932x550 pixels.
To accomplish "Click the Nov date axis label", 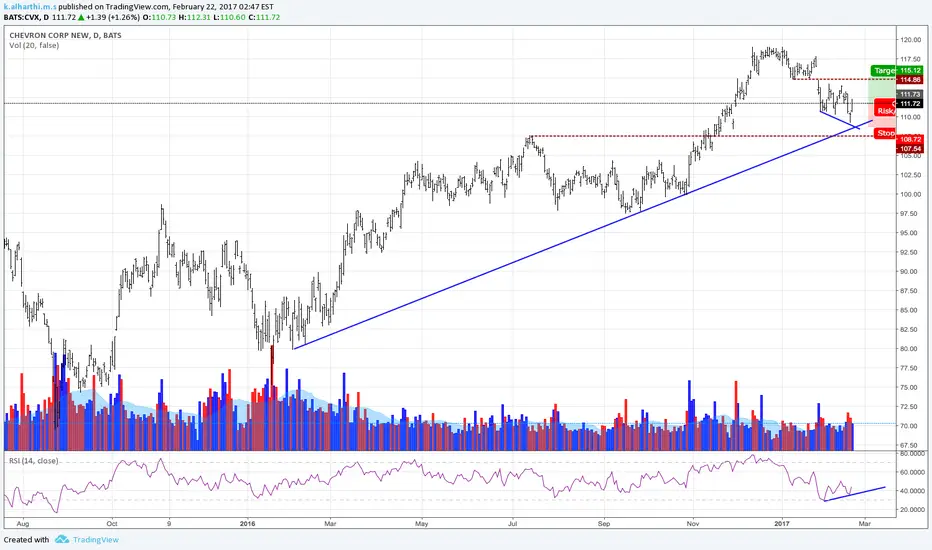I will (692, 524).
